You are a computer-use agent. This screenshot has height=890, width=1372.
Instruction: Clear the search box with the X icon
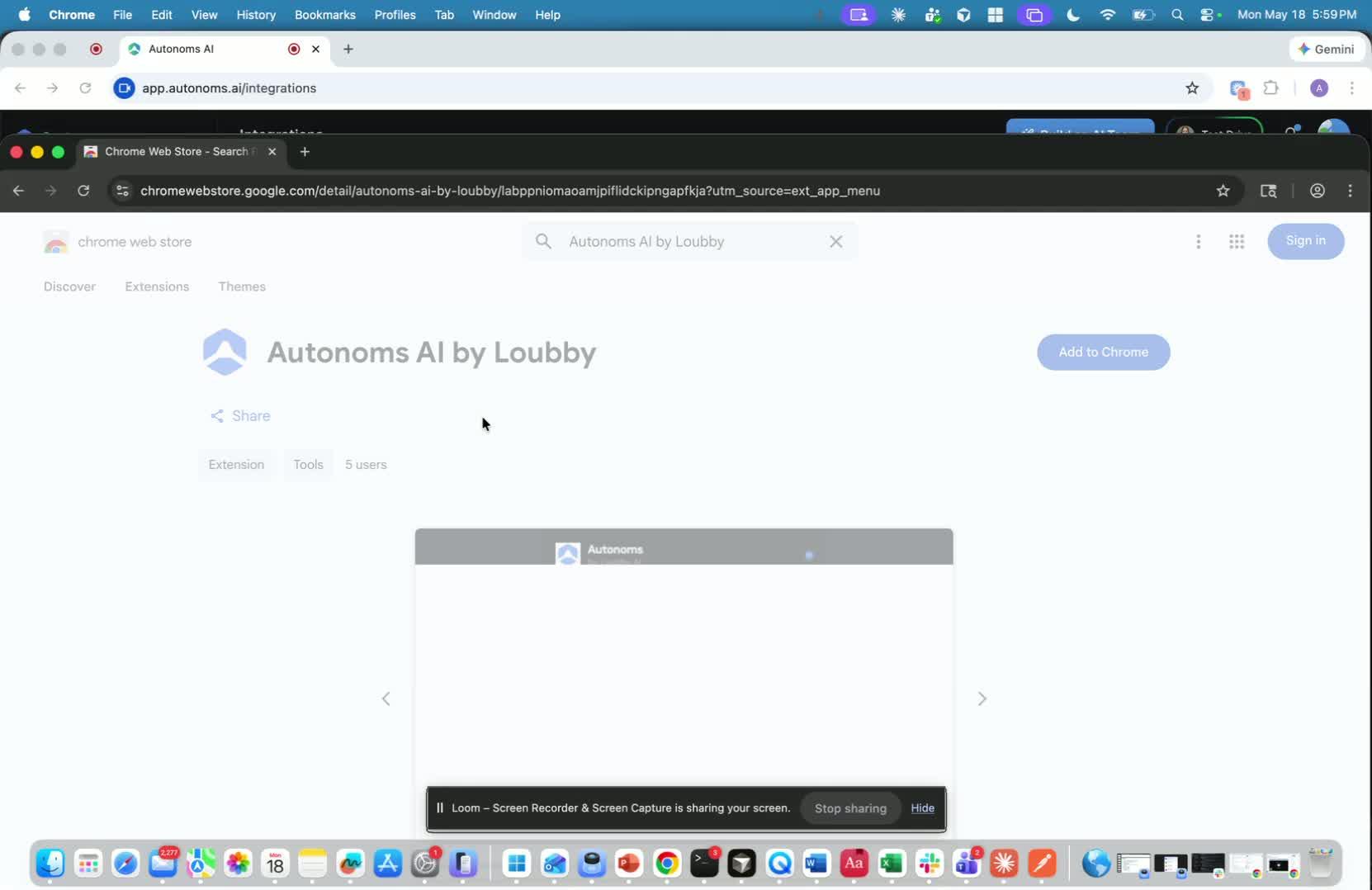pos(836,242)
